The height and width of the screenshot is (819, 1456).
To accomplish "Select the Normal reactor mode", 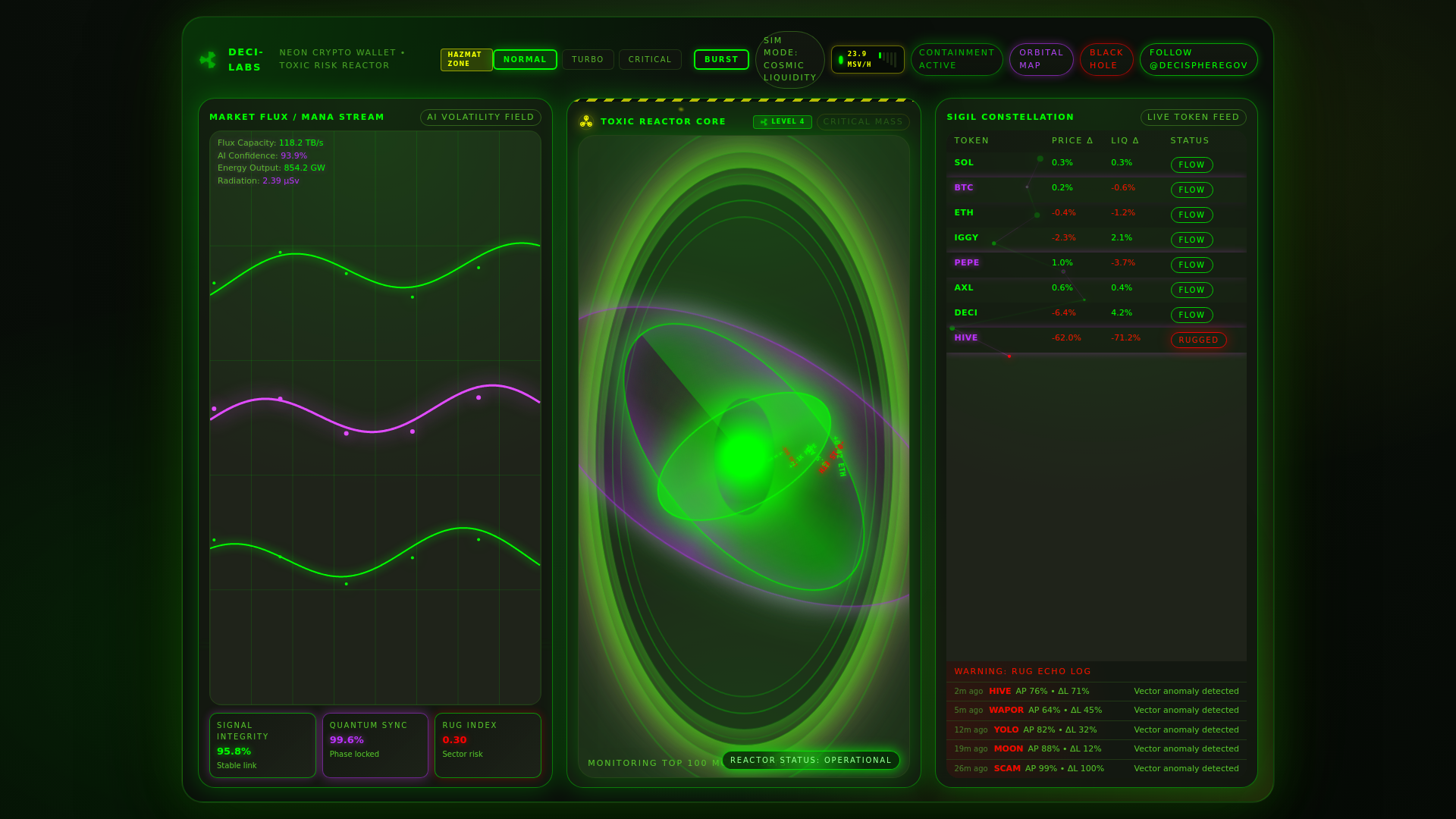I will [x=525, y=60].
